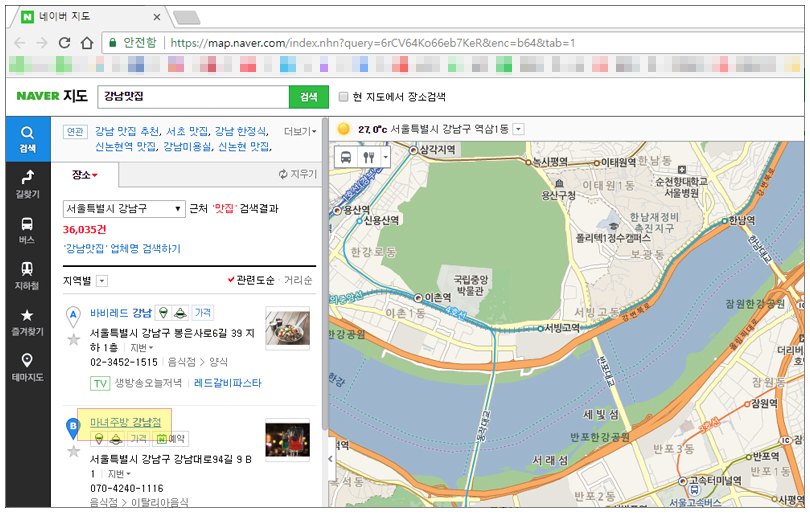The height and width of the screenshot is (514, 810).
Task: Click marker B for 마녀주방 강남점
Action: point(73,428)
